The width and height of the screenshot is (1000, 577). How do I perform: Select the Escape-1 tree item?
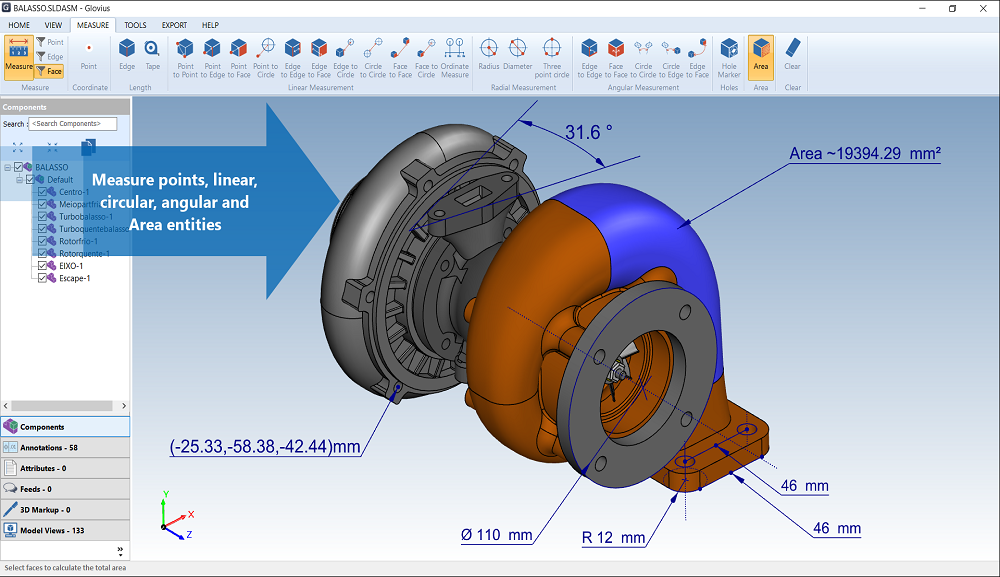[x=75, y=278]
